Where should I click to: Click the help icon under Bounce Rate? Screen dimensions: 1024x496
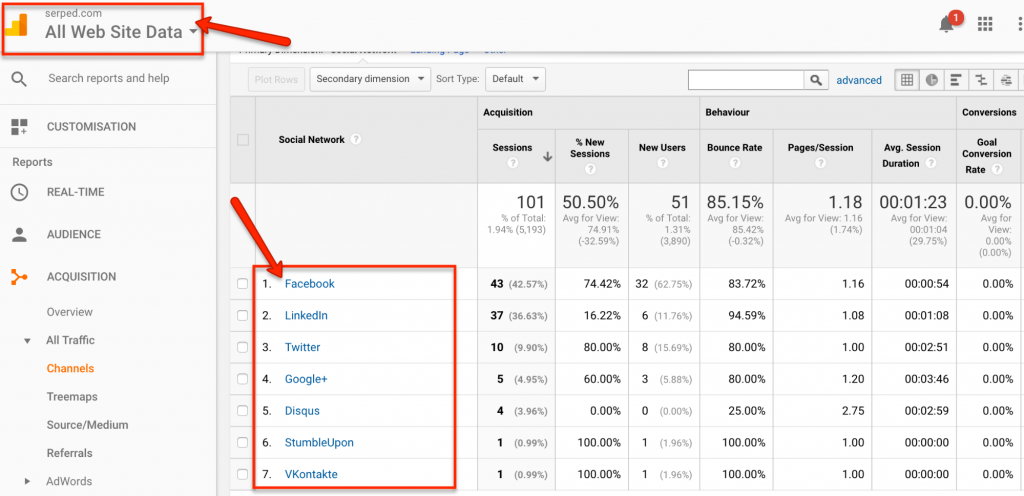(735, 163)
